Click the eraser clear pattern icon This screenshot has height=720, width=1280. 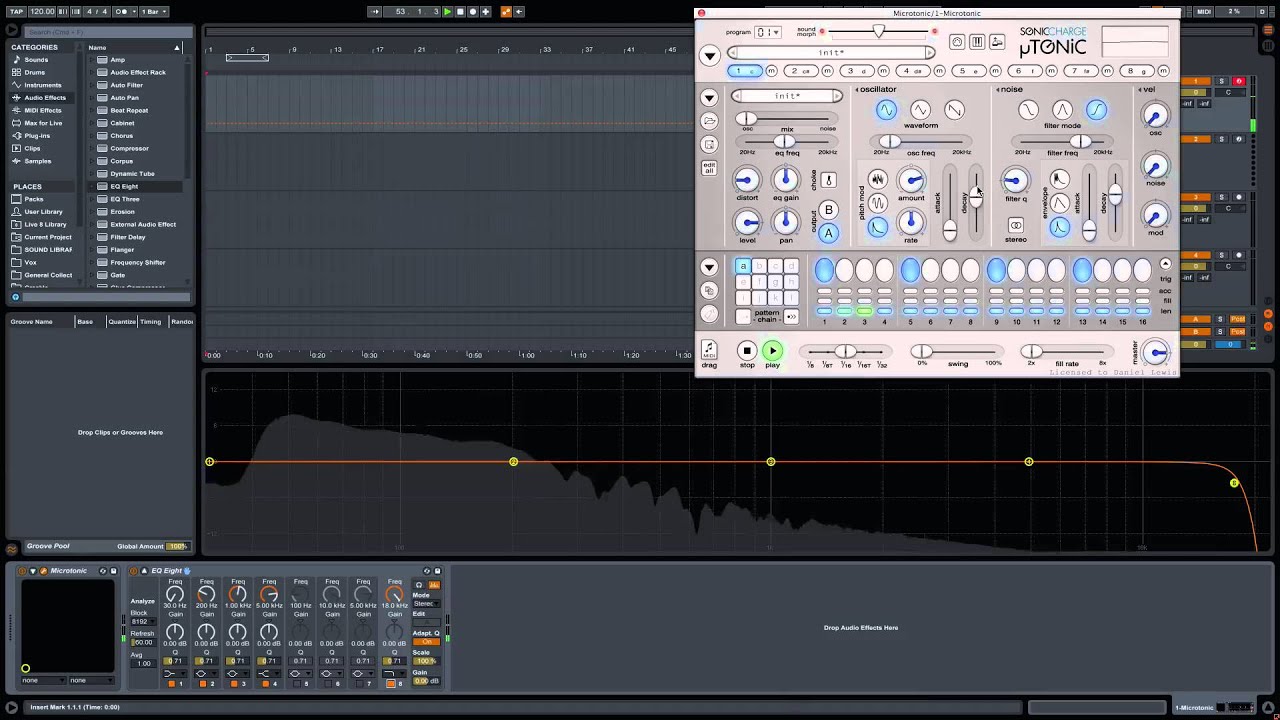click(x=709, y=314)
